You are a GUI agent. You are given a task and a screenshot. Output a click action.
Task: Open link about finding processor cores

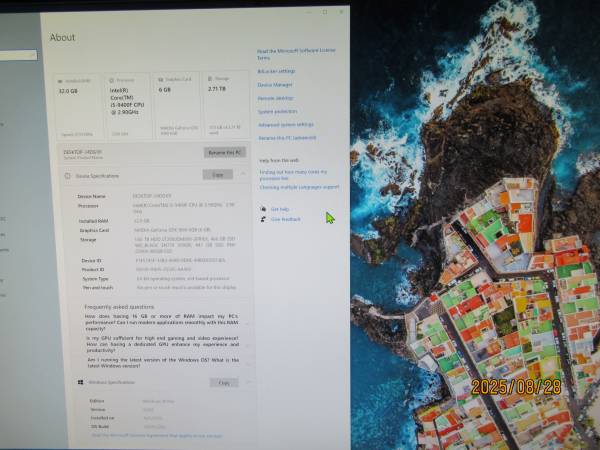tap(293, 175)
